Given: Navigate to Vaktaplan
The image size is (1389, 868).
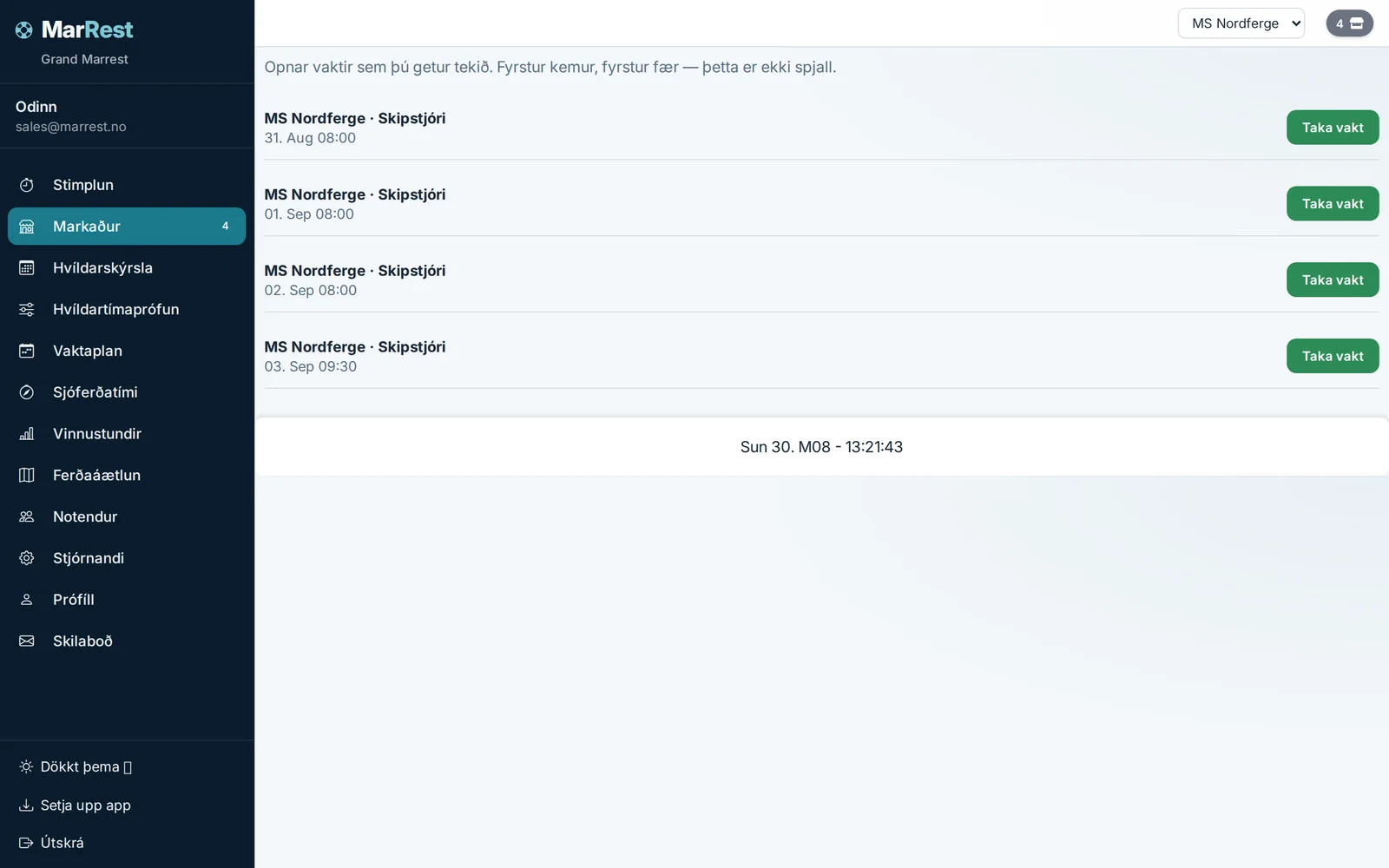Looking at the screenshot, I should click(127, 351).
